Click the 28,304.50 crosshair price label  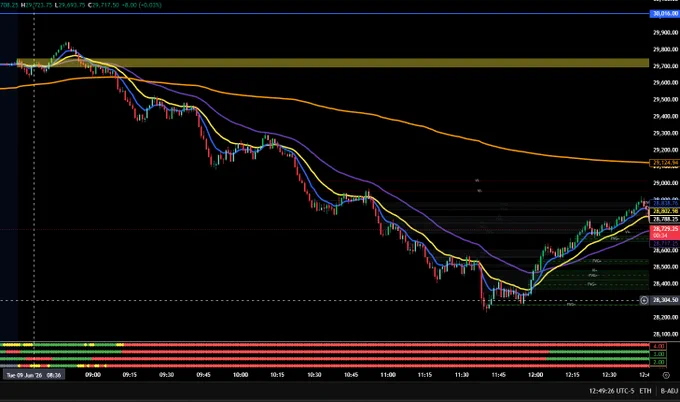[664, 300]
